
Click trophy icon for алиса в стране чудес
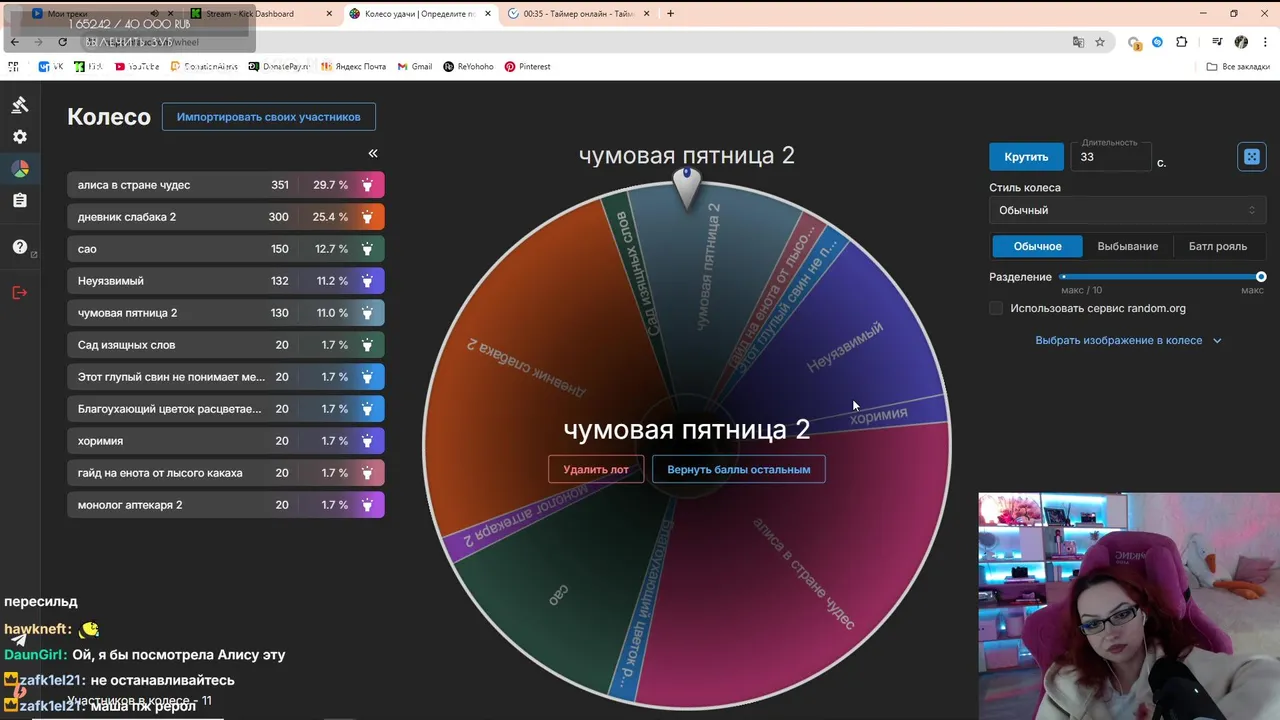point(368,185)
